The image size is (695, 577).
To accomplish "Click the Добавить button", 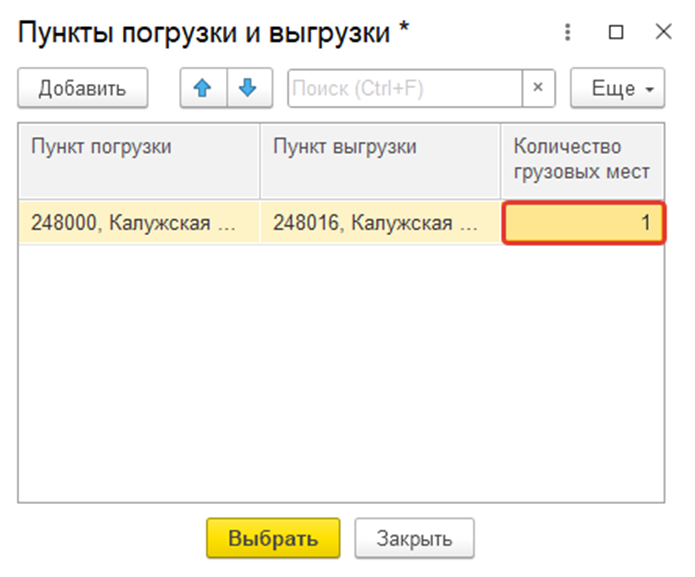I will coord(82,88).
